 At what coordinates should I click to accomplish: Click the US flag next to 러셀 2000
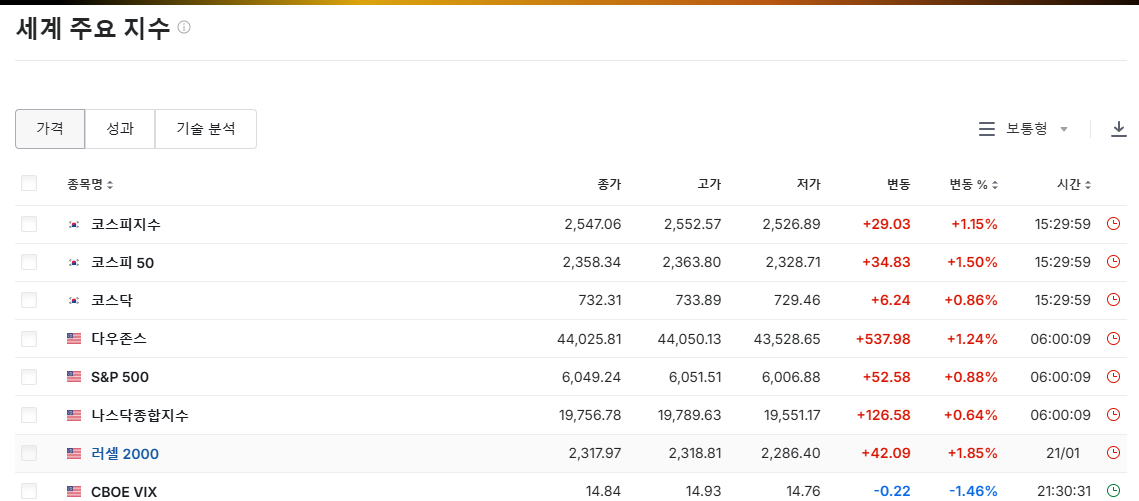click(74, 454)
